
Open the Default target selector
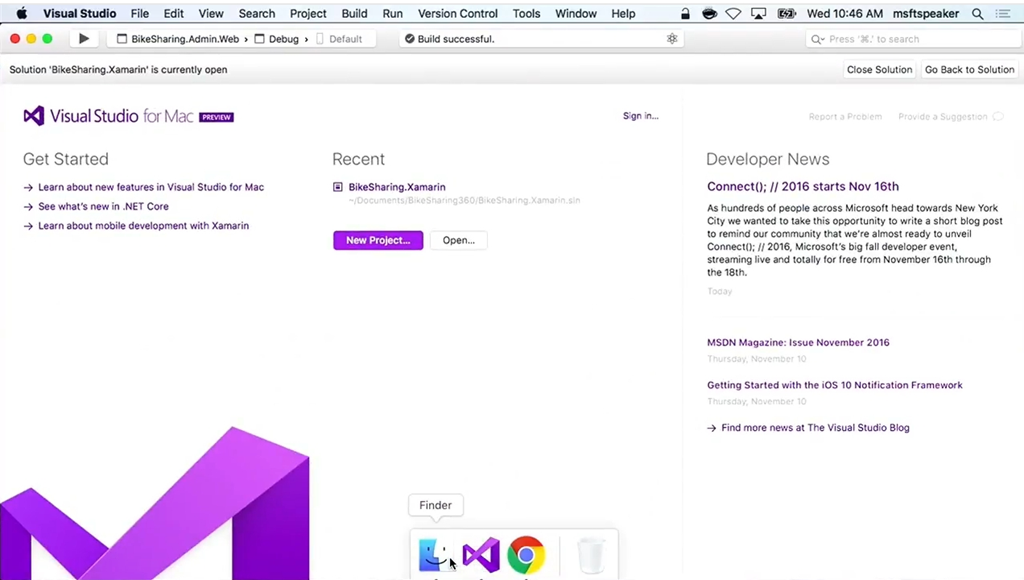tap(339, 39)
